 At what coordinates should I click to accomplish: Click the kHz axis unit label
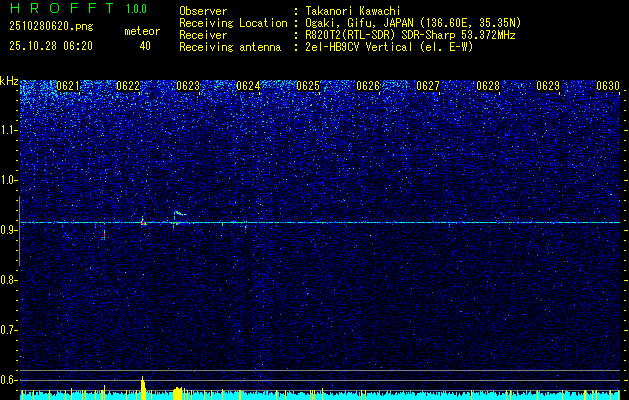point(9,81)
